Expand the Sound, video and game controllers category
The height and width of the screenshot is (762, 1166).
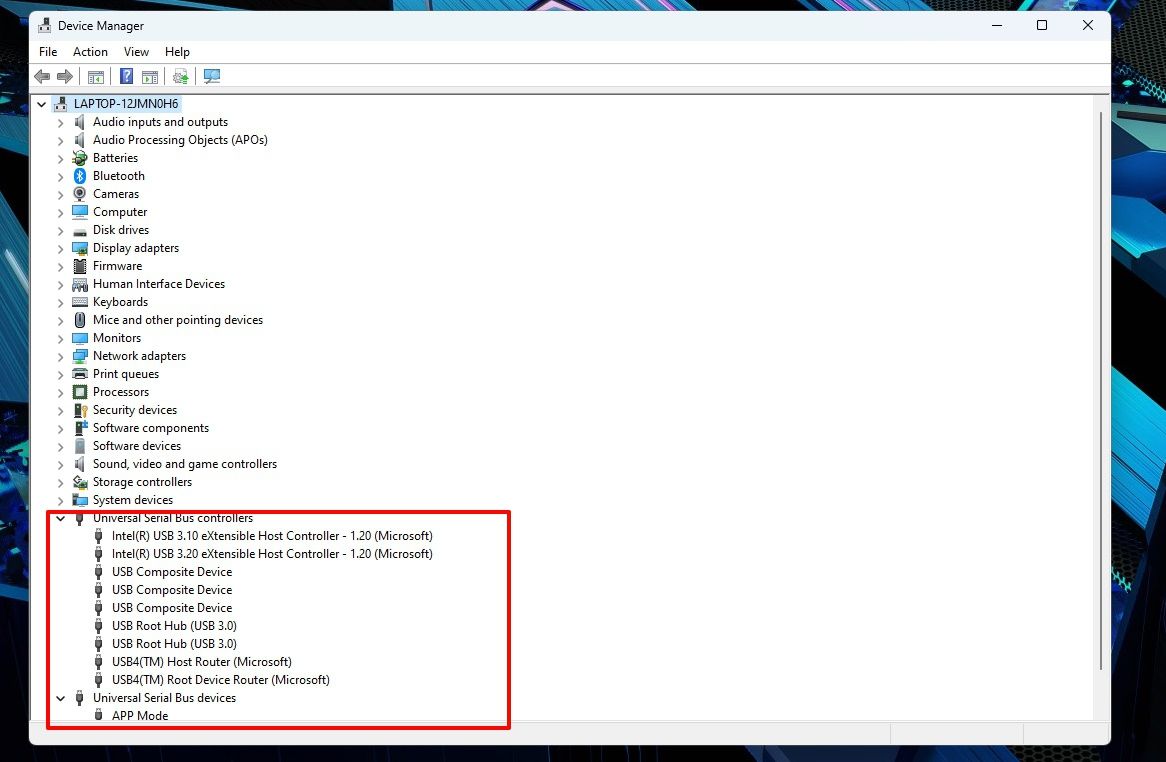click(60, 463)
